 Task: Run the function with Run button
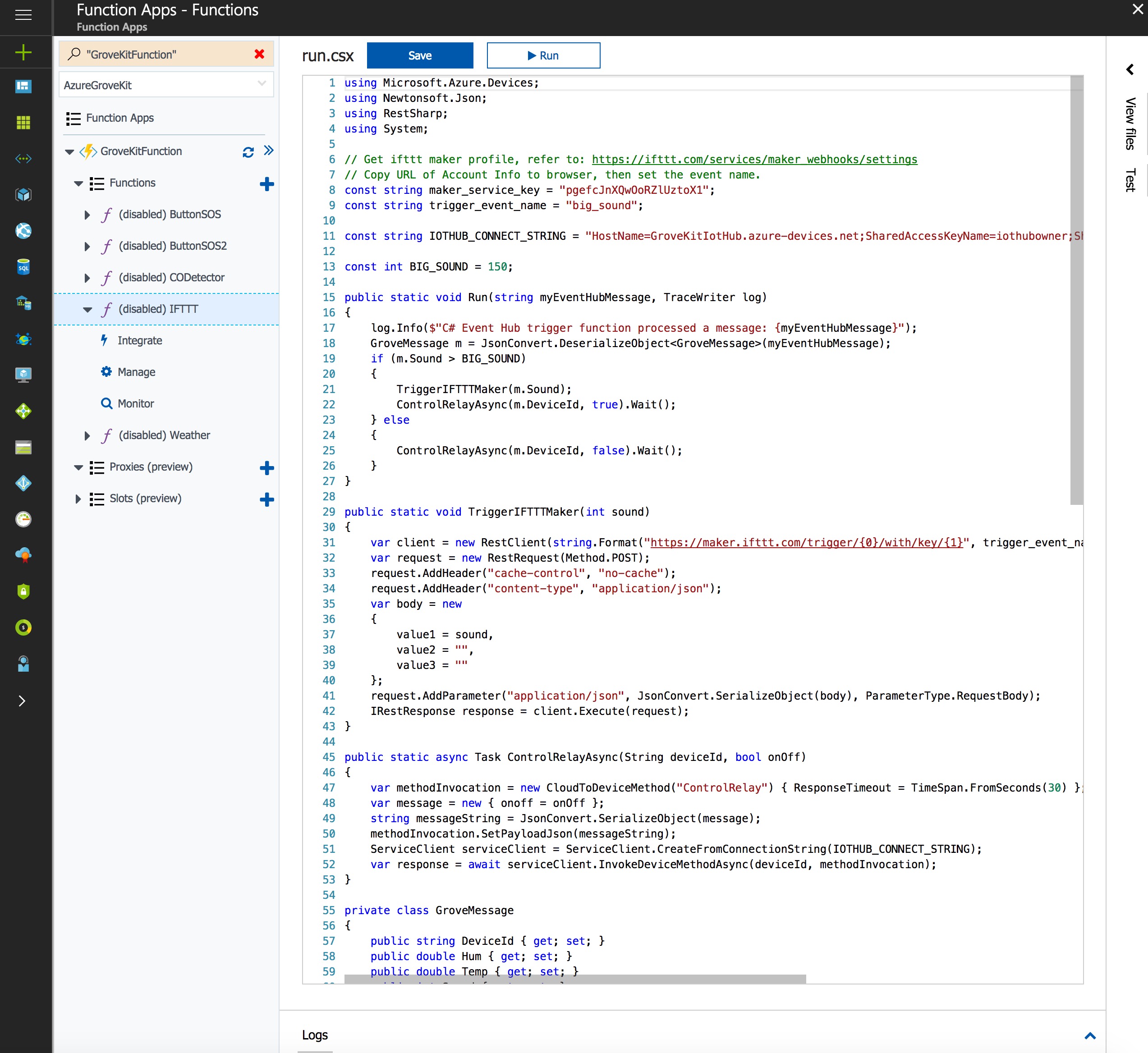(x=542, y=55)
